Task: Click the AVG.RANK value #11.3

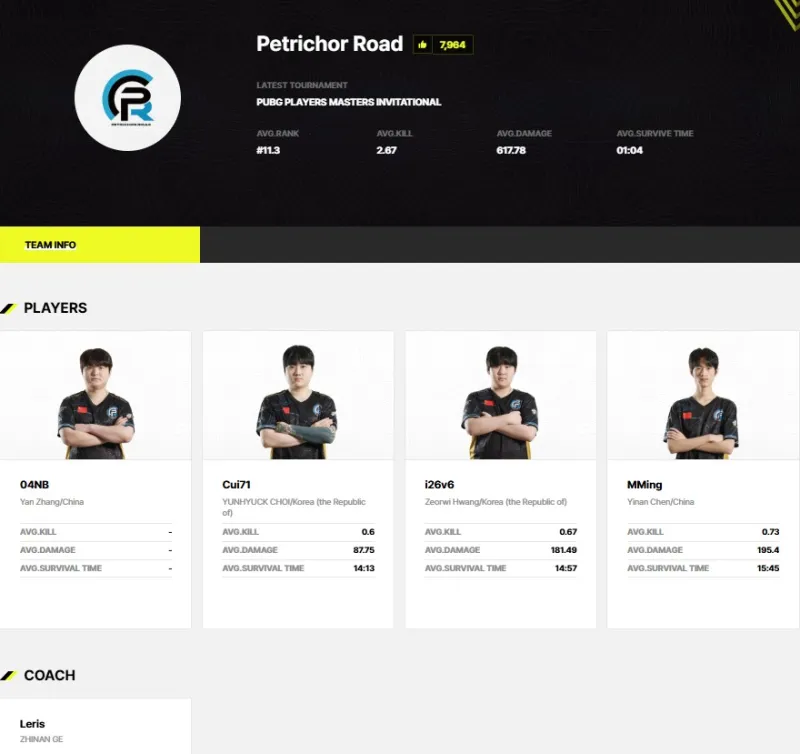Action: pyautogui.click(x=268, y=151)
